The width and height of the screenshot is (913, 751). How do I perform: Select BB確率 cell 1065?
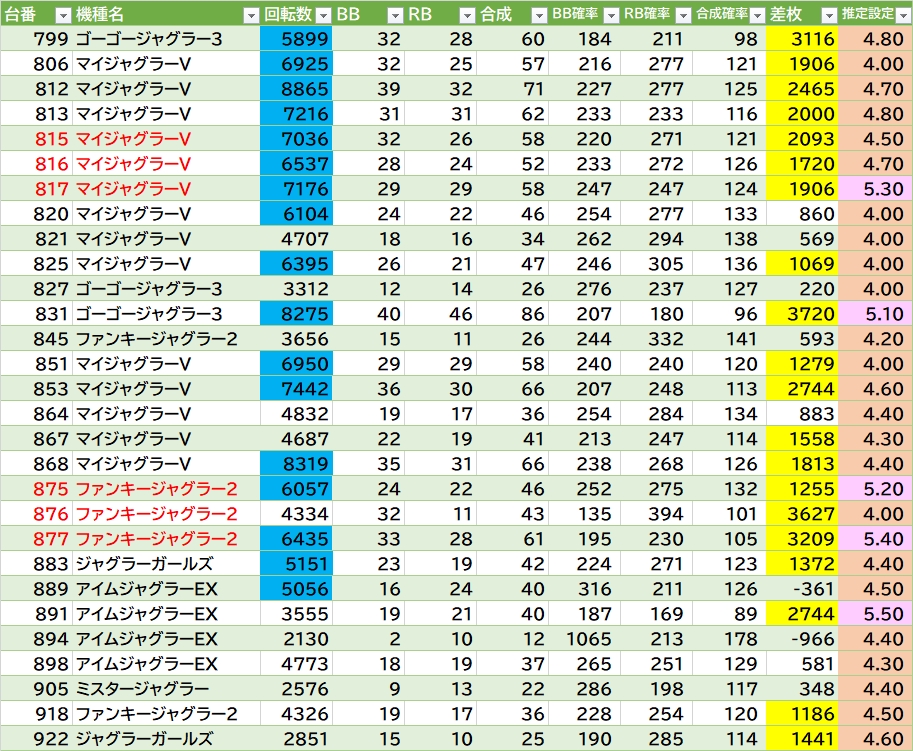tap(585, 640)
